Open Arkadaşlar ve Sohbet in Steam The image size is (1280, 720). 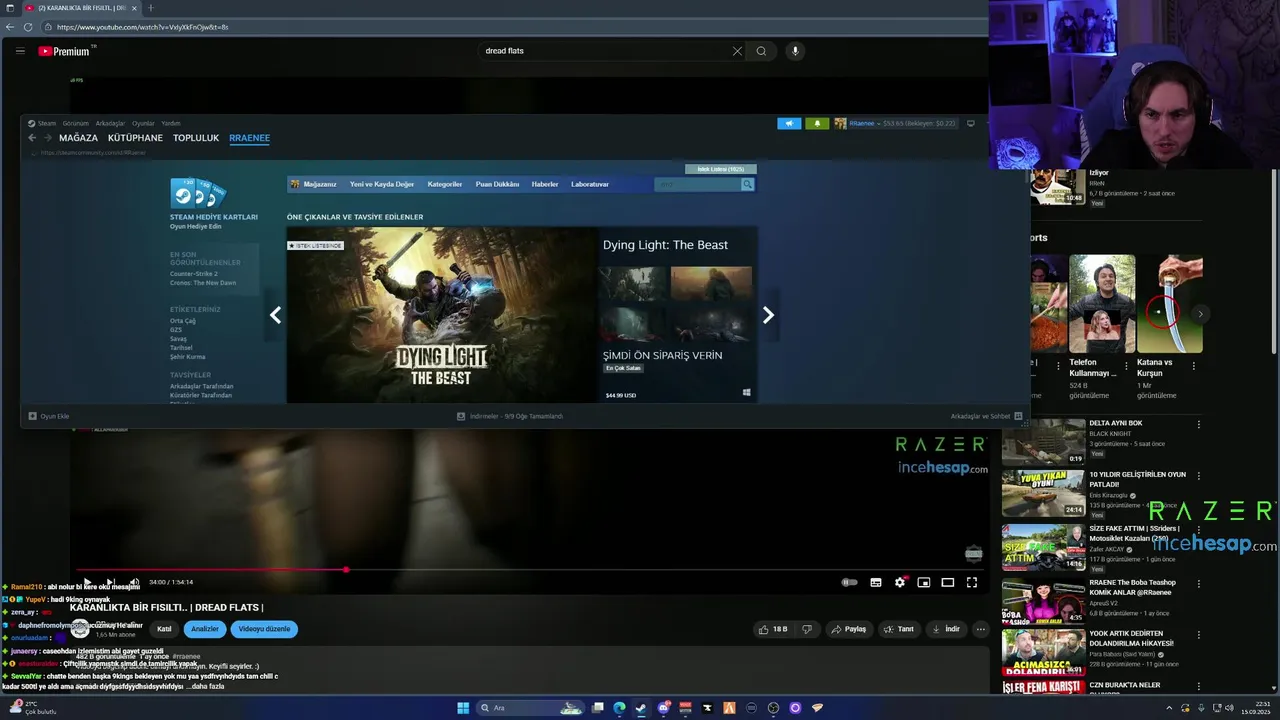(986, 416)
